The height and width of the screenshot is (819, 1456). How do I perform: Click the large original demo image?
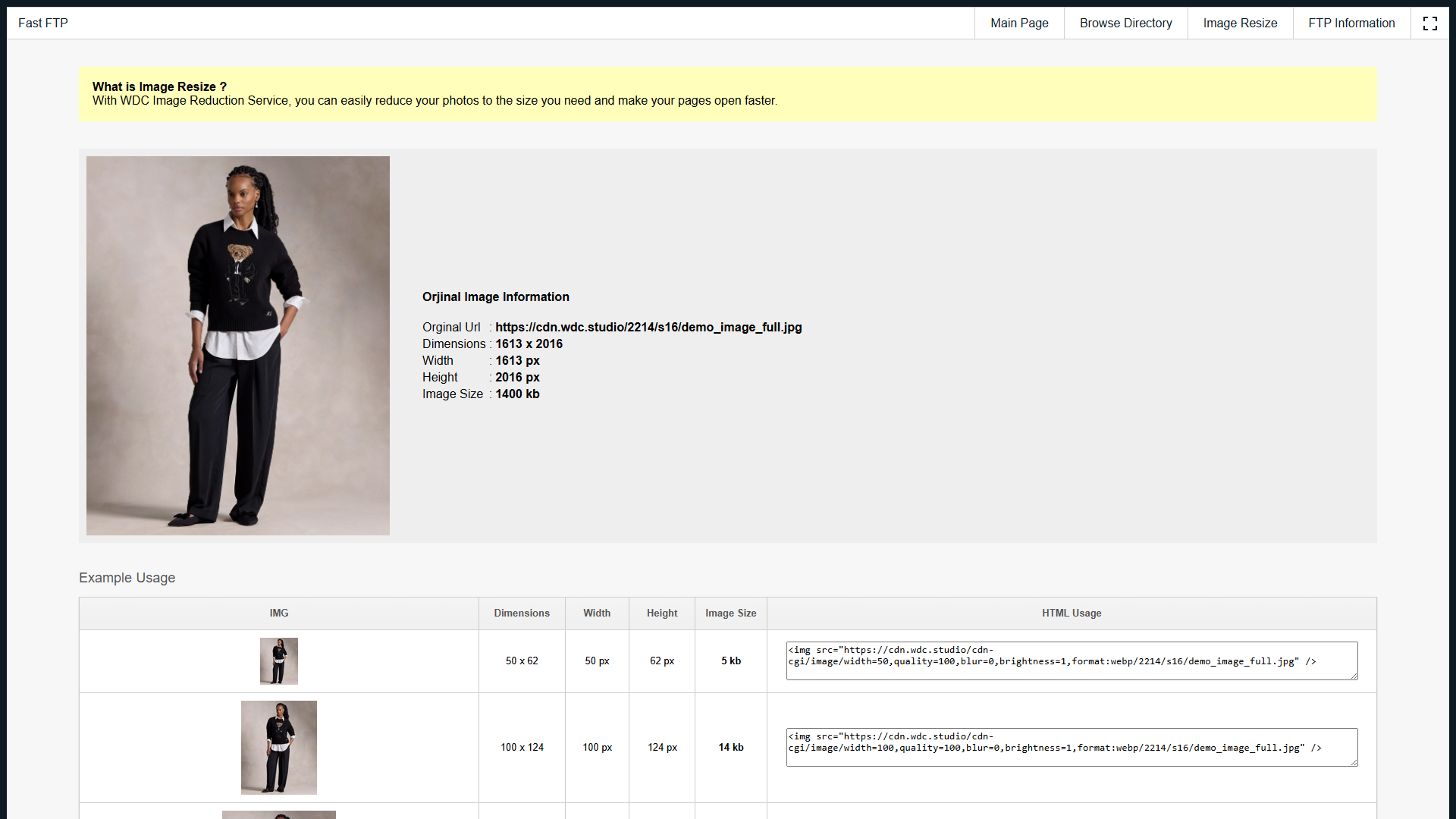click(x=238, y=346)
